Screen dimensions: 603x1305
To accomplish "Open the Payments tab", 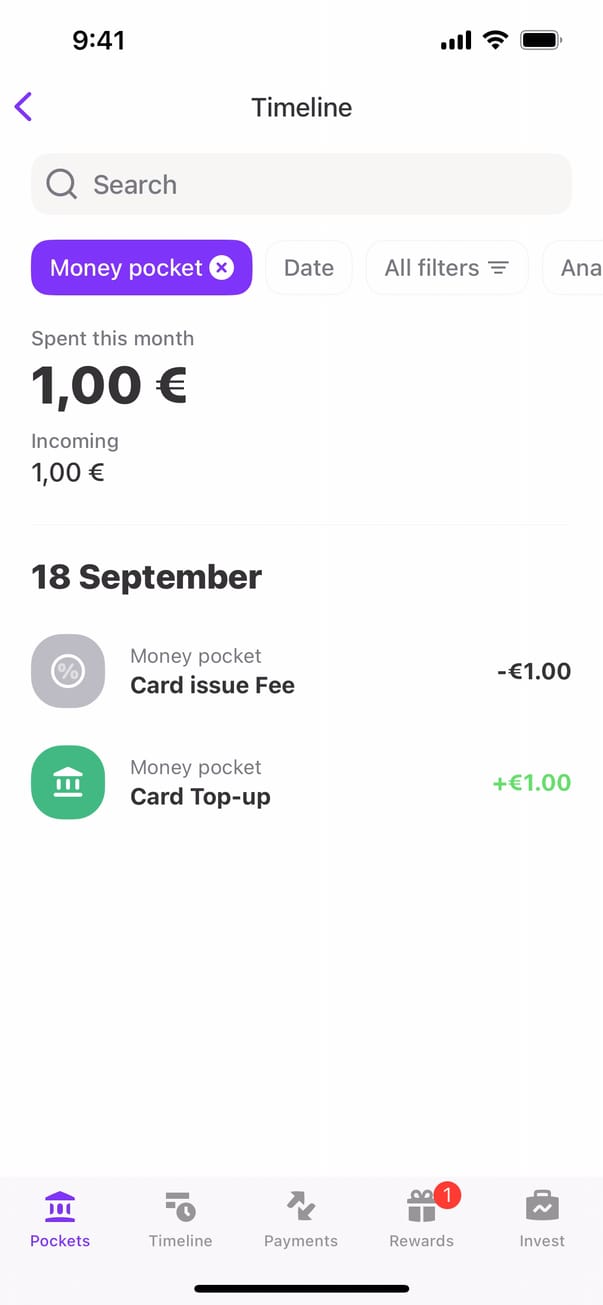I will [x=301, y=1219].
